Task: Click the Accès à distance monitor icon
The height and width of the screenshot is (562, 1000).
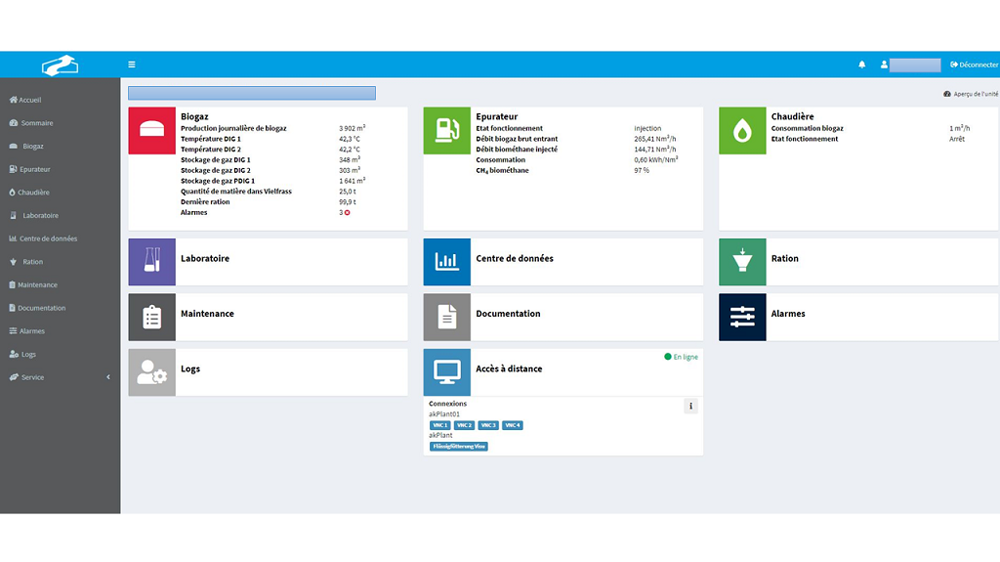Action: 447,372
